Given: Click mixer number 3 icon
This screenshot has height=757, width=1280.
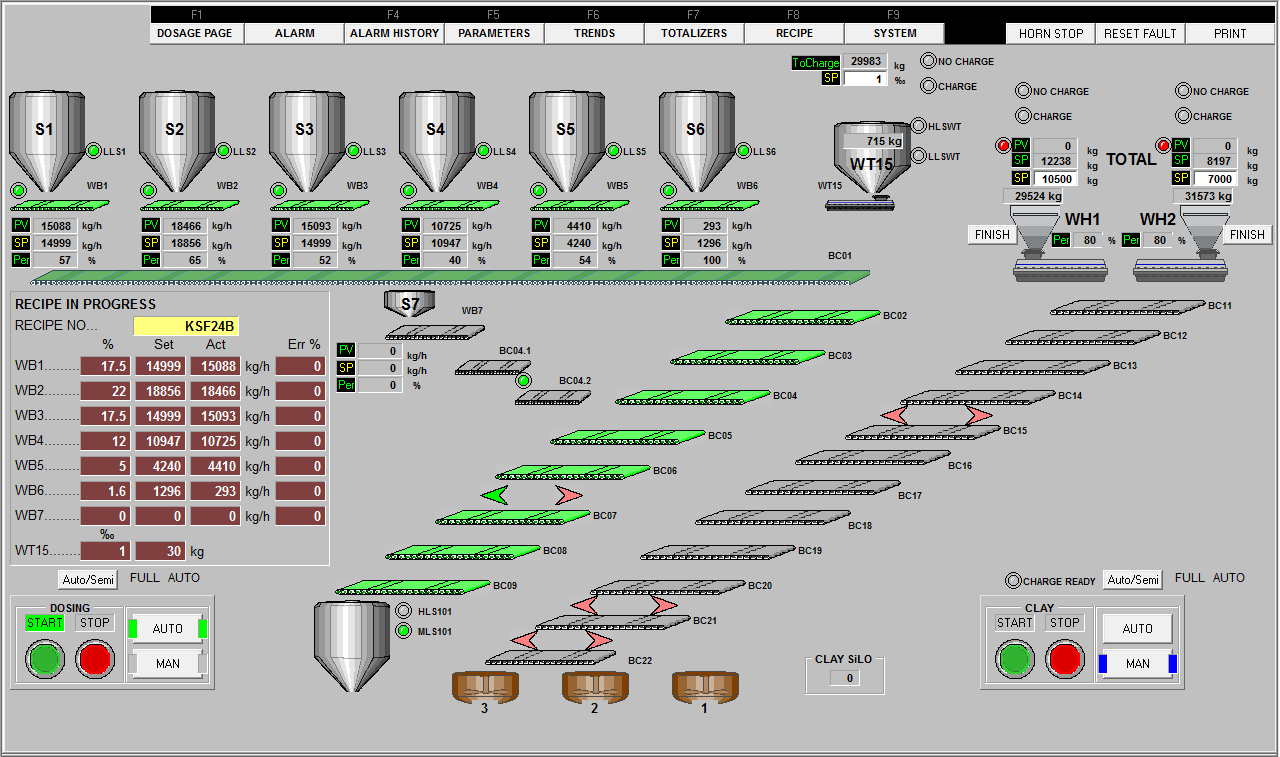Looking at the screenshot, I should (x=485, y=686).
